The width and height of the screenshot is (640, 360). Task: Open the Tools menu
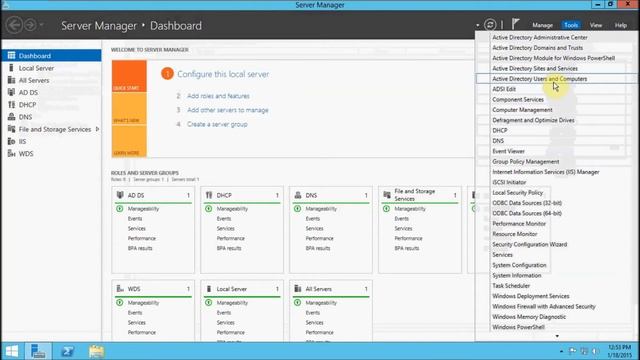pos(571,25)
